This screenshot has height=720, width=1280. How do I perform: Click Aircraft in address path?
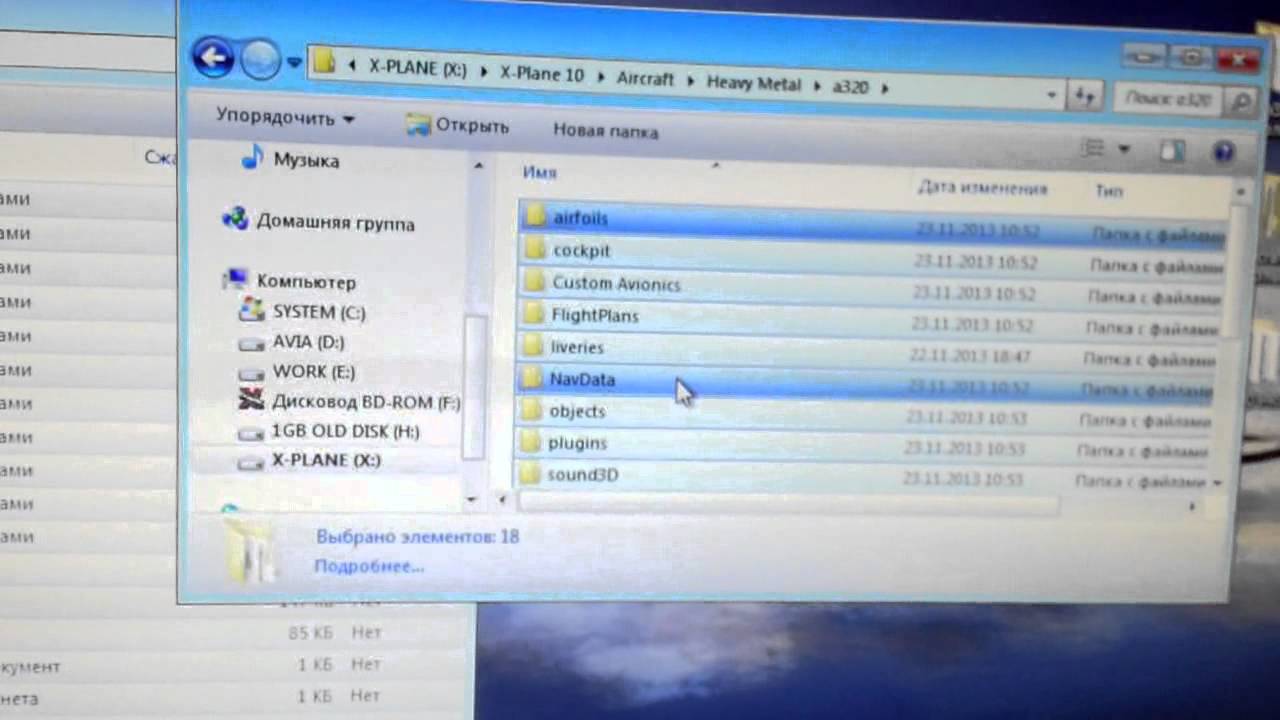click(645, 78)
